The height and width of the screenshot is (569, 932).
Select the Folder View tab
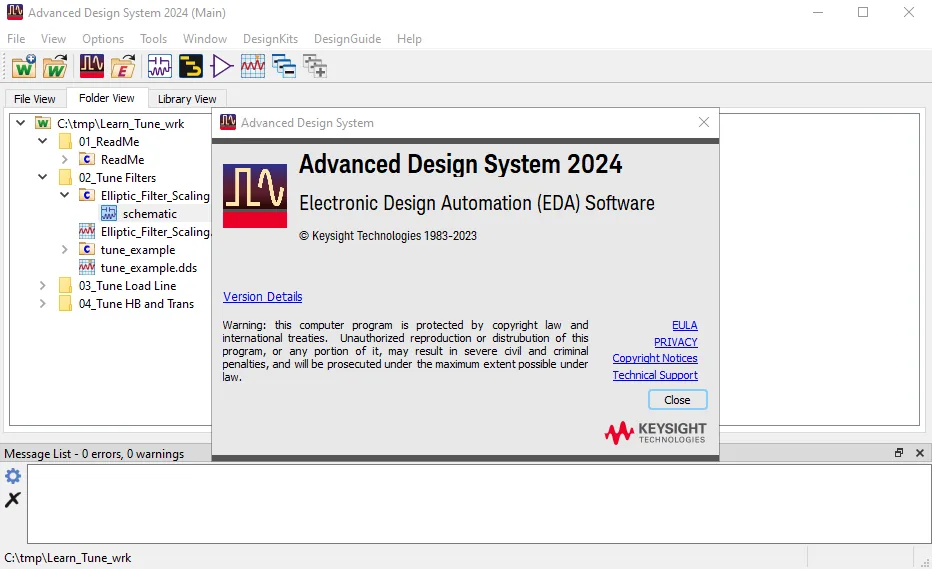[107, 98]
